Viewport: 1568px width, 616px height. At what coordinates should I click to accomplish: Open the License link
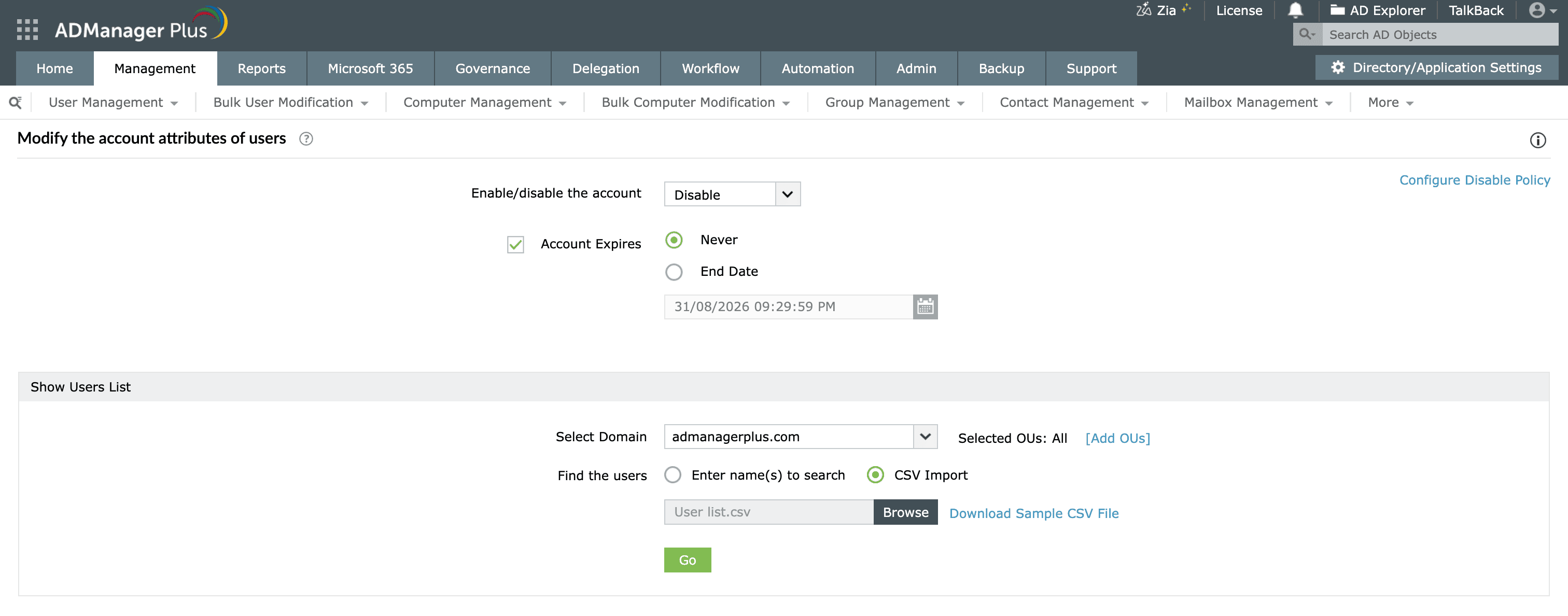pos(1239,10)
